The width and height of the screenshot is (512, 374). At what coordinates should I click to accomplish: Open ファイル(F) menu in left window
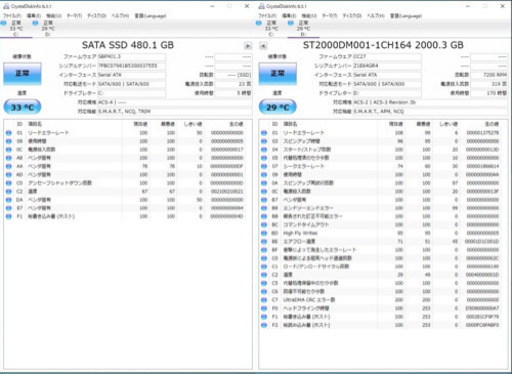pyautogui.click(x=12, y=16)
